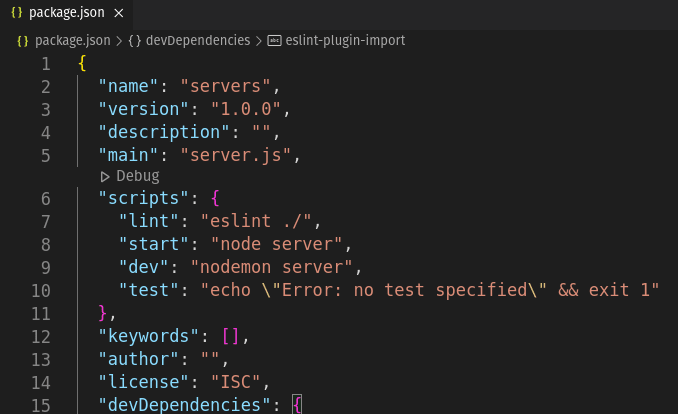Click the "nodemon server" value
Screen dimensions: 678x414
coord(272,267)
